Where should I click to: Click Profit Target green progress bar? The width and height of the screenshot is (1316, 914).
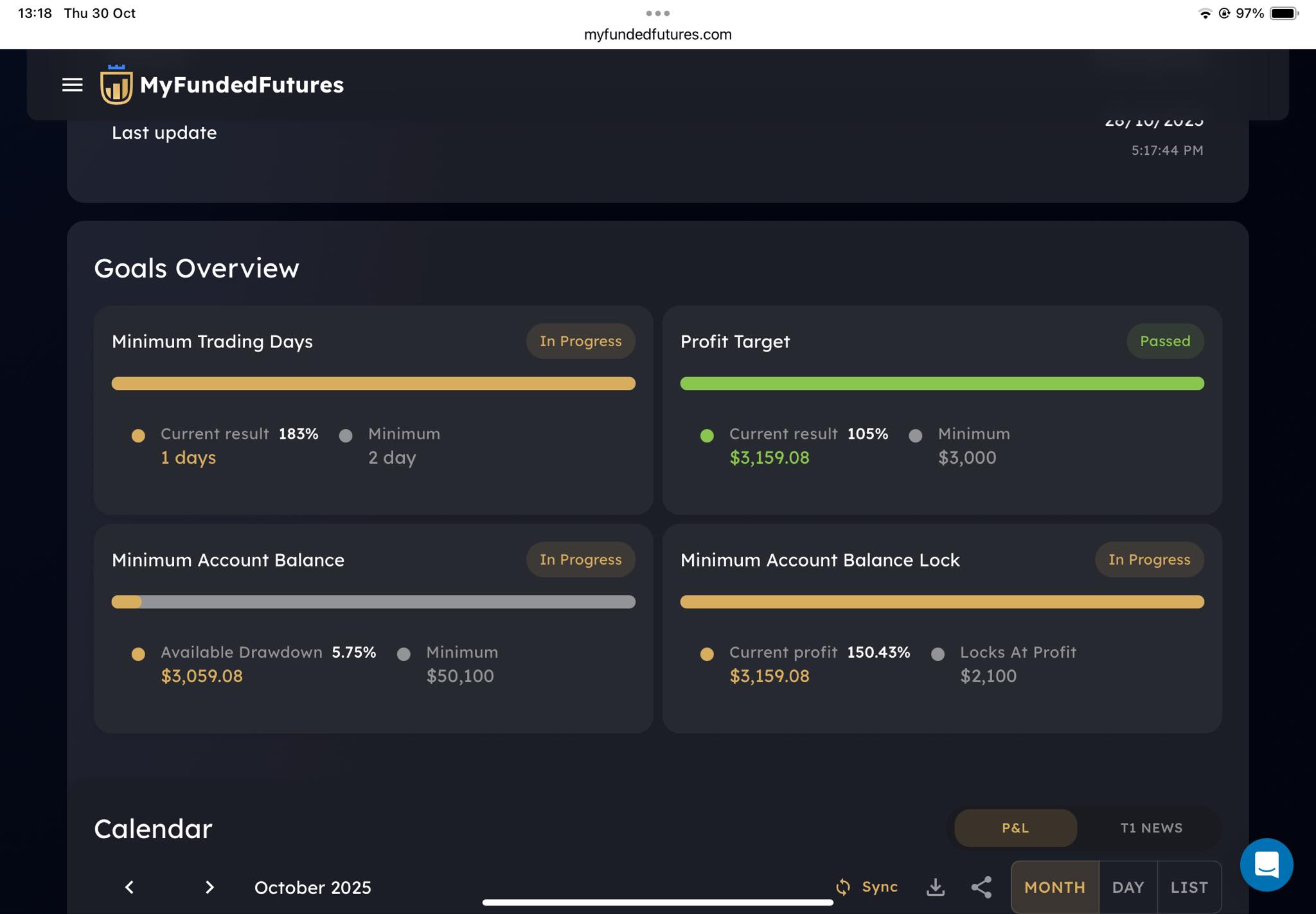[x=942, y=383]
